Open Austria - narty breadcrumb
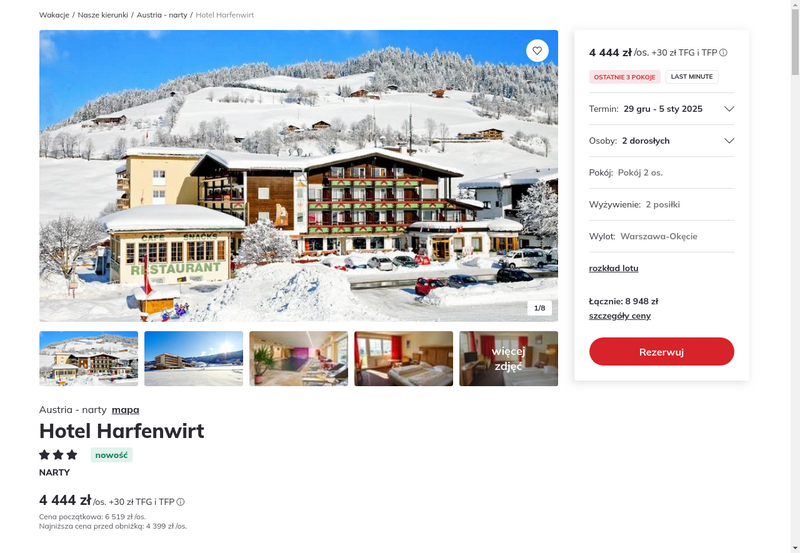The image size is (800, 553). (x=162, y=15)
